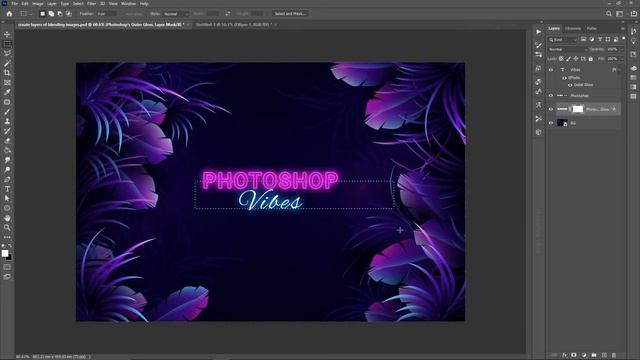Open the Search icon at top right
This screenshot has height=360, width=640.
[609, 13]
